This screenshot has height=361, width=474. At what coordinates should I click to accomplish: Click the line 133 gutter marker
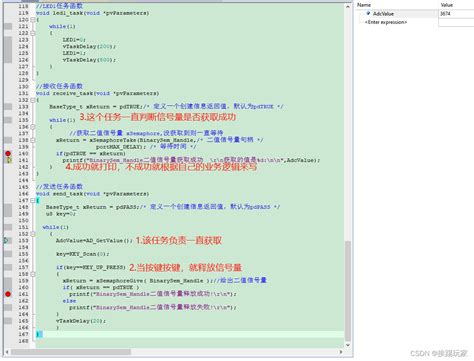[8, 107]
